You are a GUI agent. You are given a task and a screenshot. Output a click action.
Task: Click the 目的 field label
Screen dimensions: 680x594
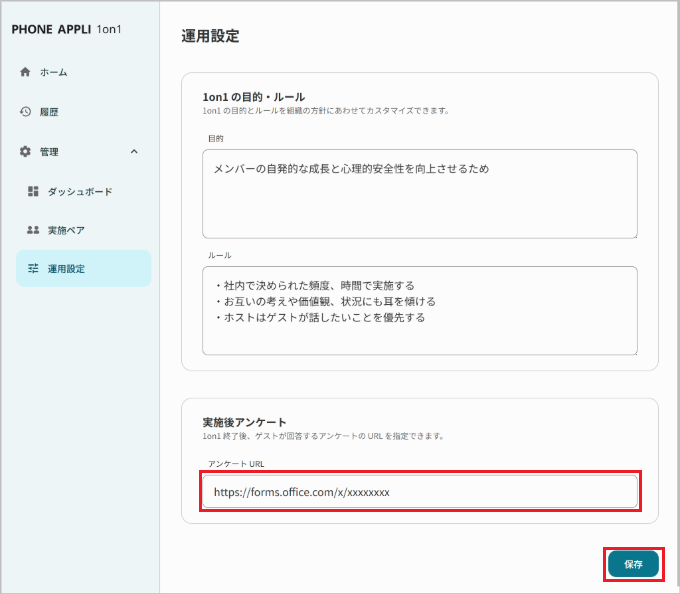tap(216, 139)
